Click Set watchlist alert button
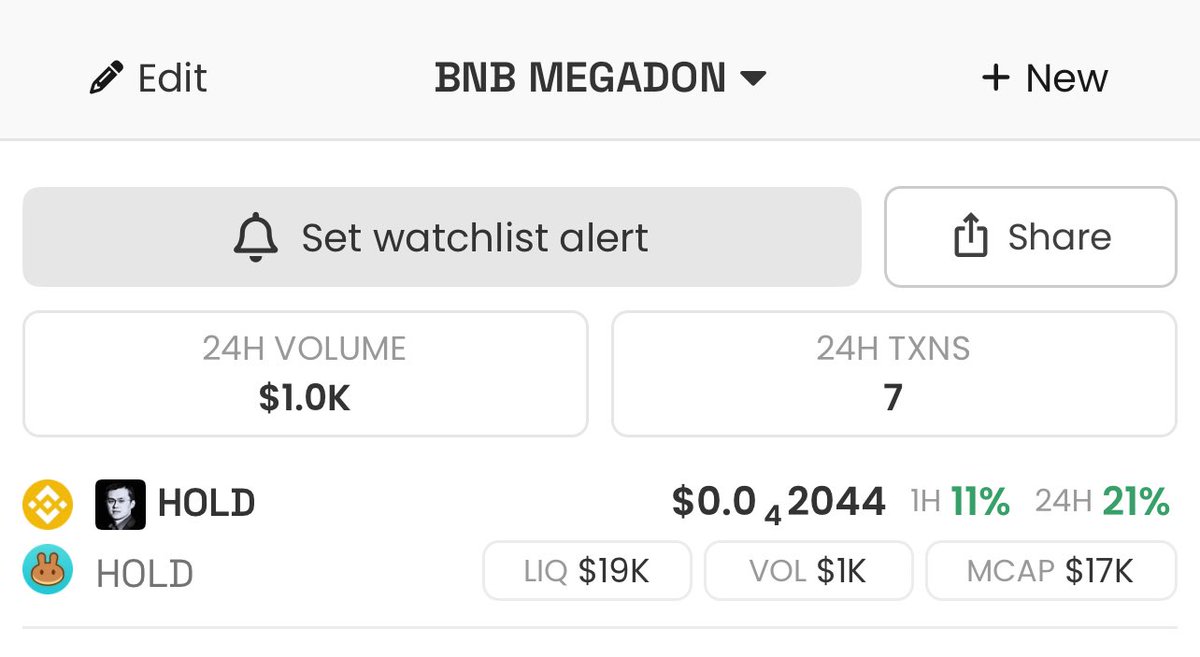 click(442, 237)
